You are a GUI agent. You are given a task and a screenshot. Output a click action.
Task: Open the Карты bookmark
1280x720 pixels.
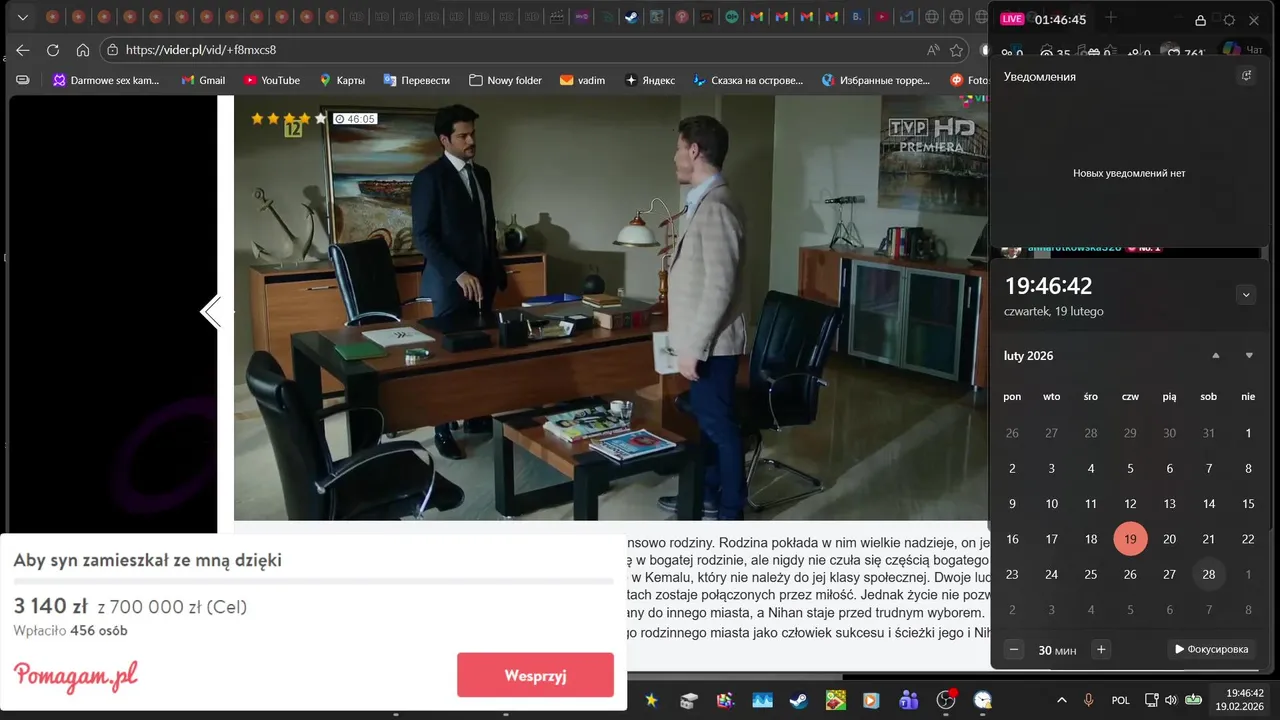pos(342,80)
